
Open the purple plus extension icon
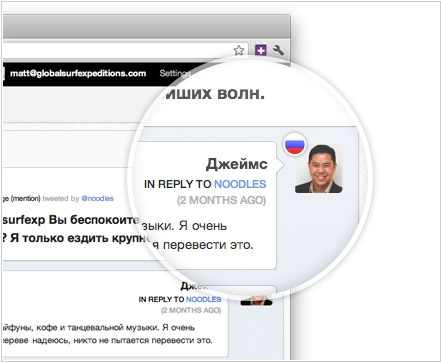click(261, 50)
